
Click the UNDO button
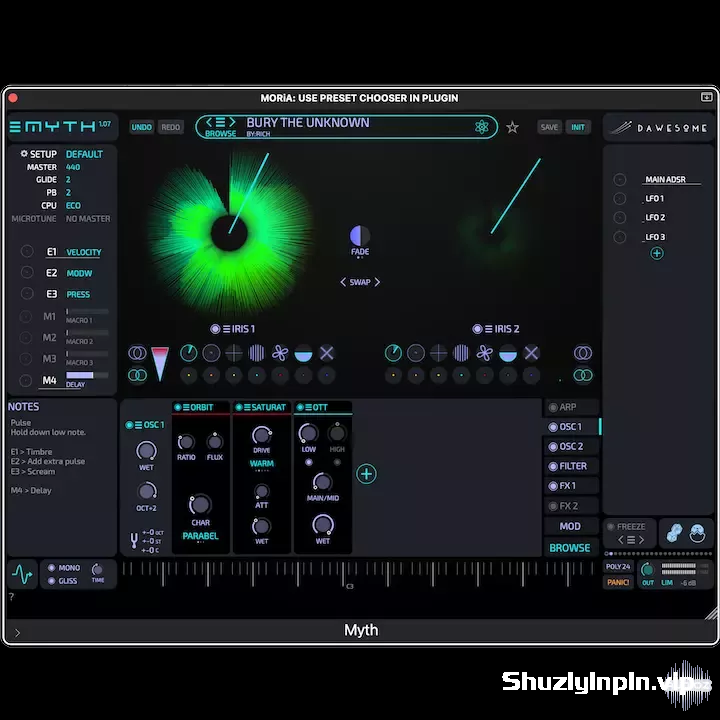141,127
